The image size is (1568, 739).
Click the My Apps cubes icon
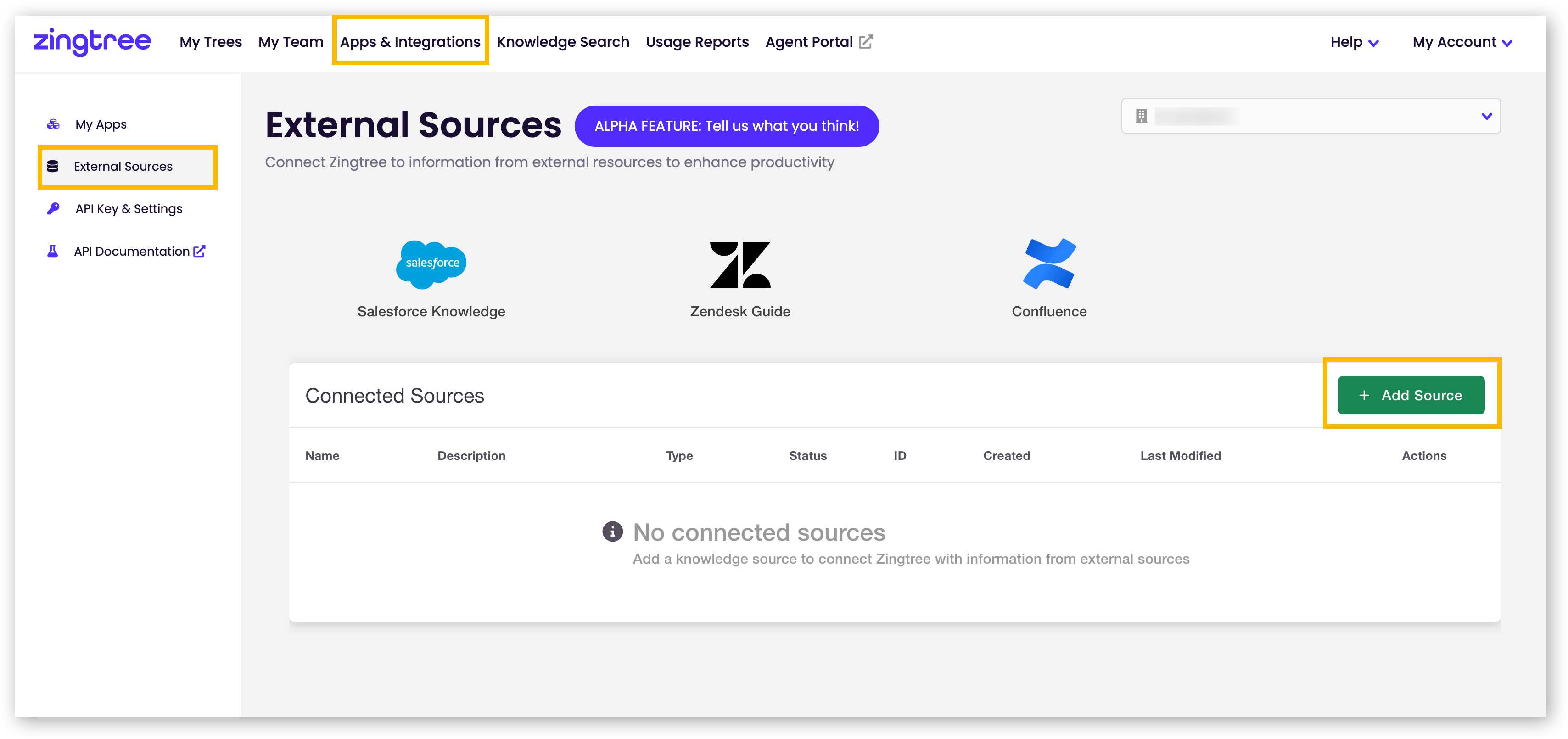click(54, 124)
